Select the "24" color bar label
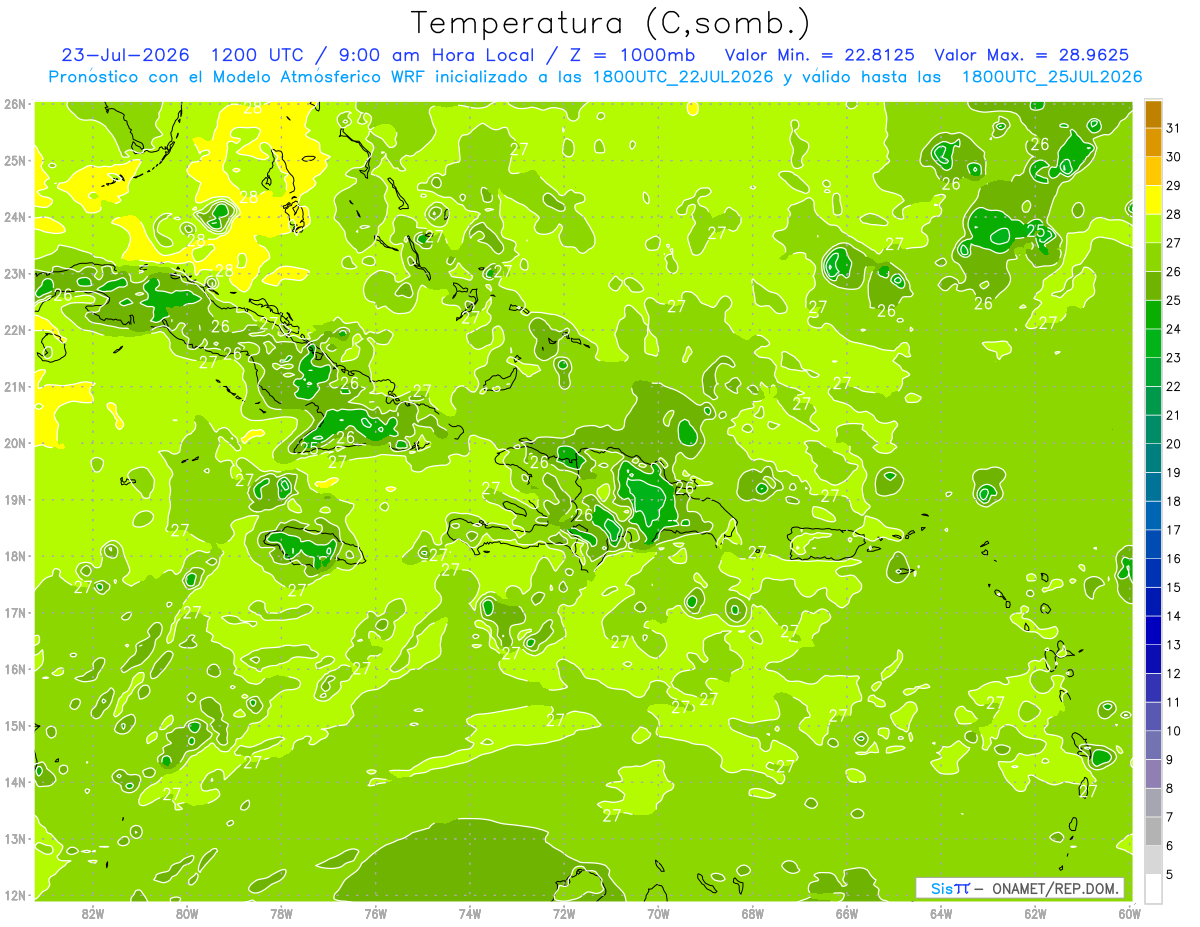 tap(1174, 329)
